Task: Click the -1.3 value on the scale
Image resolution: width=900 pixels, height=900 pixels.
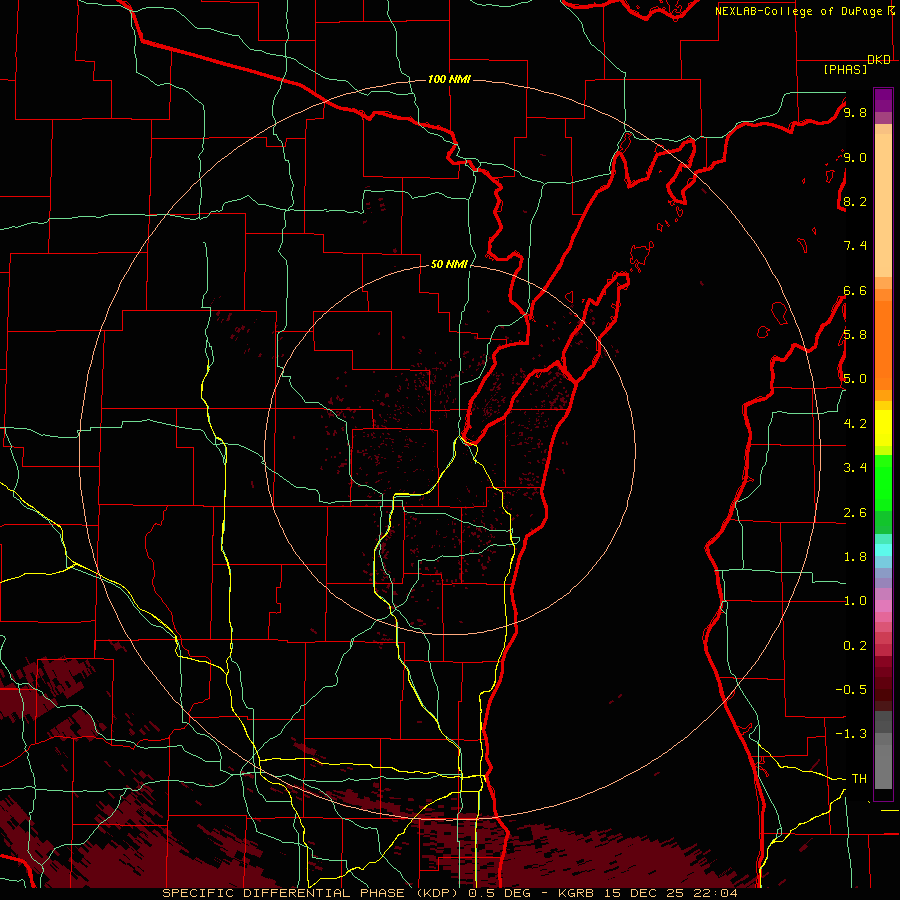Action: tap(851, 734)
